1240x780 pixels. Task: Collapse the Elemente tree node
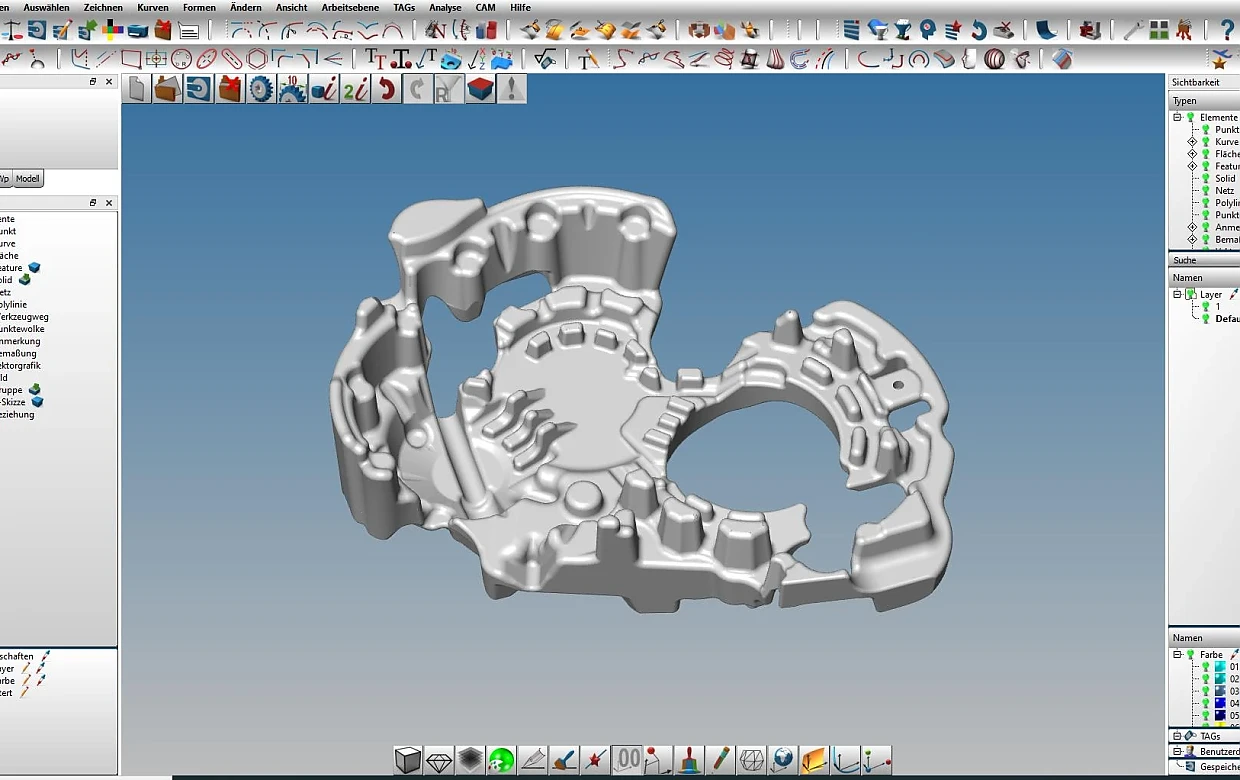click(1178, 118)
